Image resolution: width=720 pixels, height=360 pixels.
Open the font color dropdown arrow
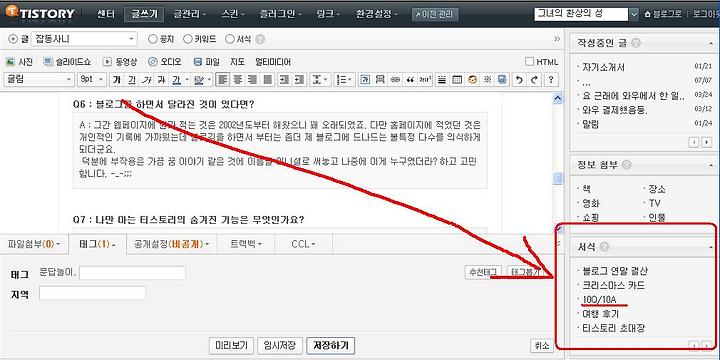tap(187, 80)
